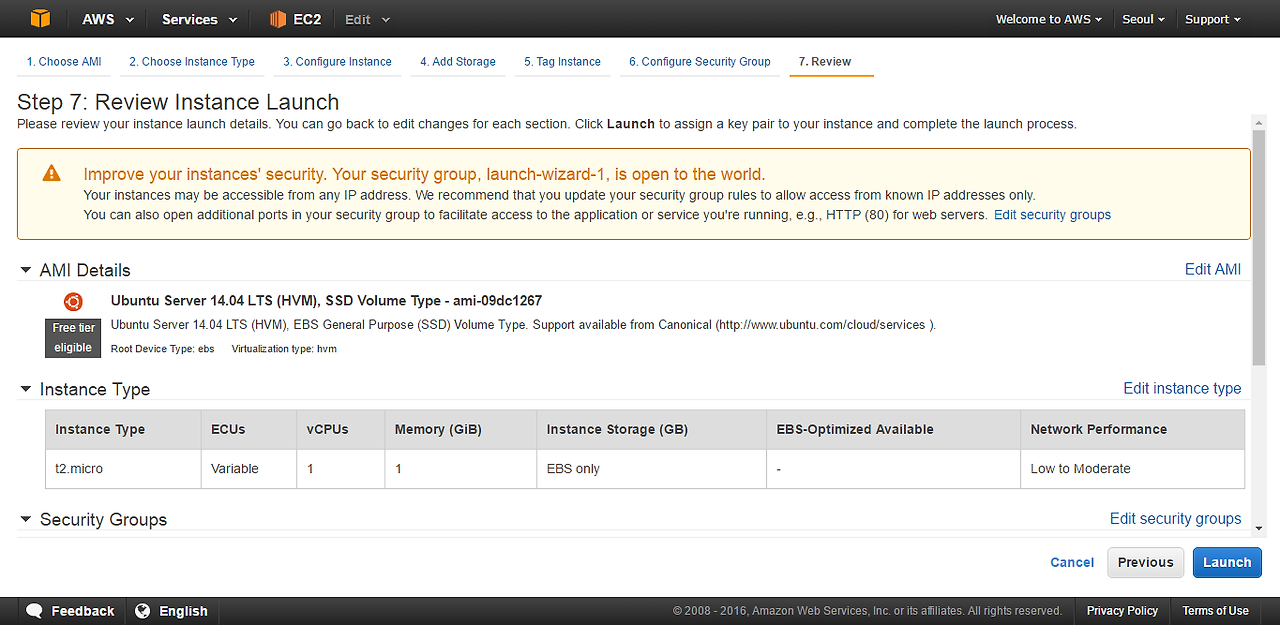The height and width of the screenshot is (625, 1280).
Task: Click the Feedback button label
Action: (83, 611)
